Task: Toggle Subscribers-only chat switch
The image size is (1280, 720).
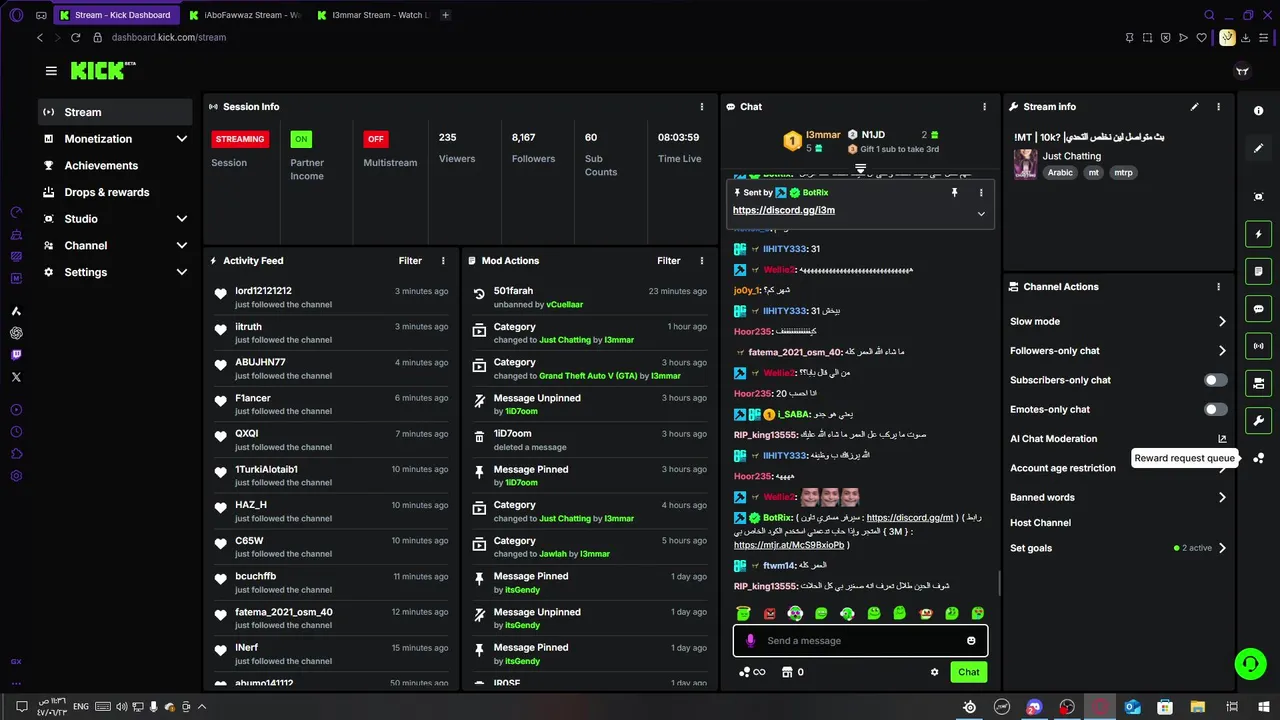Action: (1215, 380)
